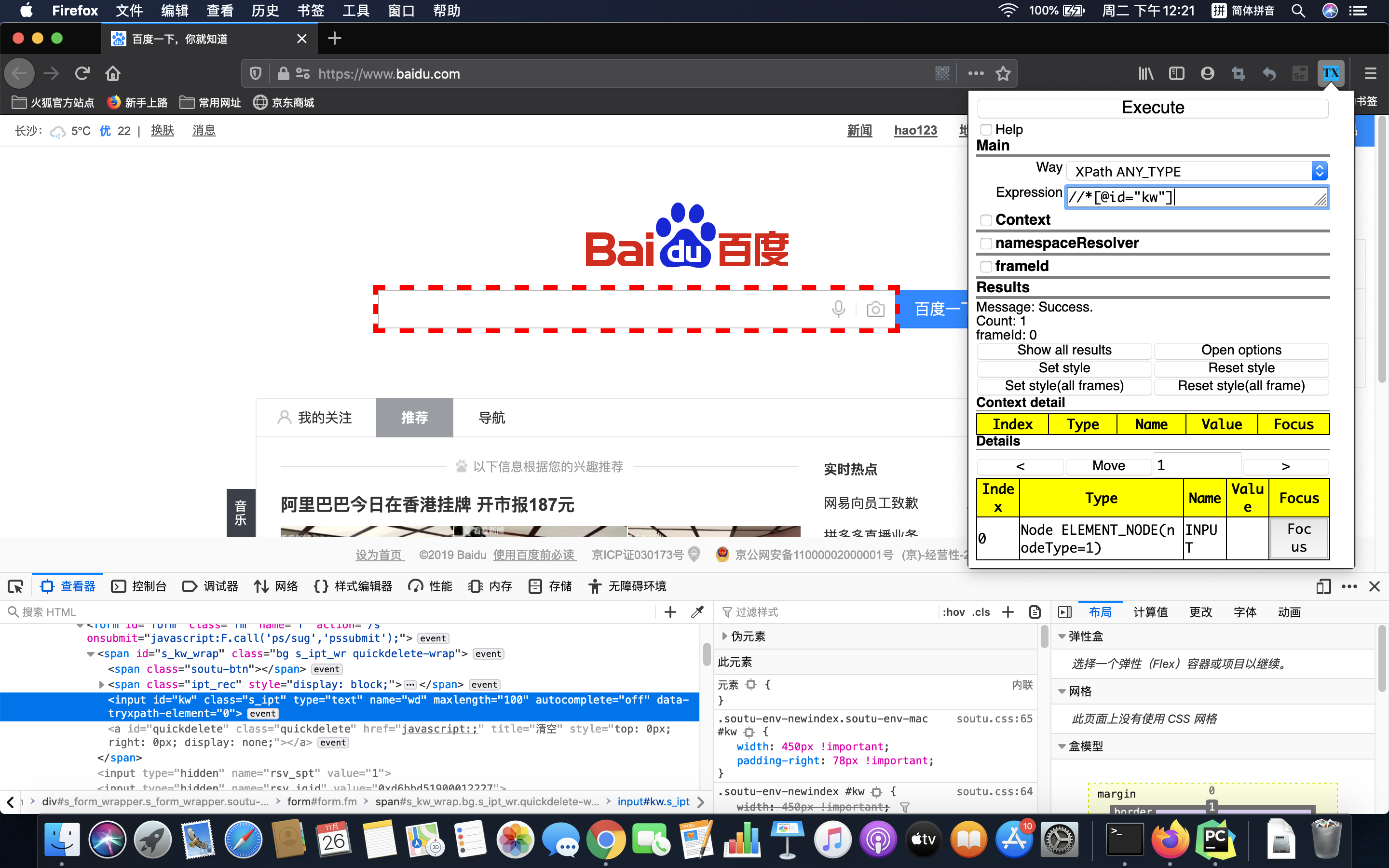This screenshot has width=1389, height=868.
Task: Click the TryXPath TX toolbar icon
Action: [1331, 73]
